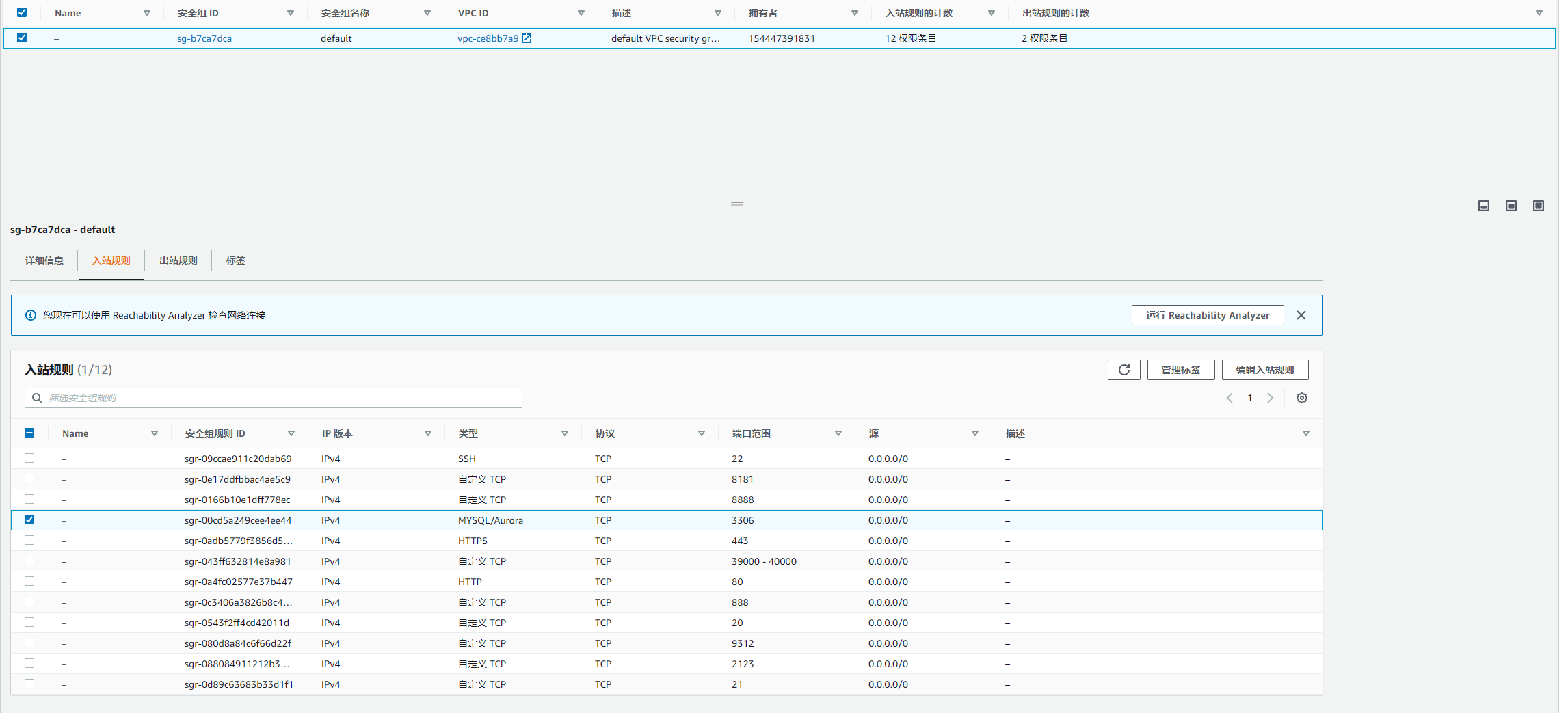Check the HTTP port 80 rule checkbox
The height and width of the screenshot is (713, 1568).
[29, 581]
